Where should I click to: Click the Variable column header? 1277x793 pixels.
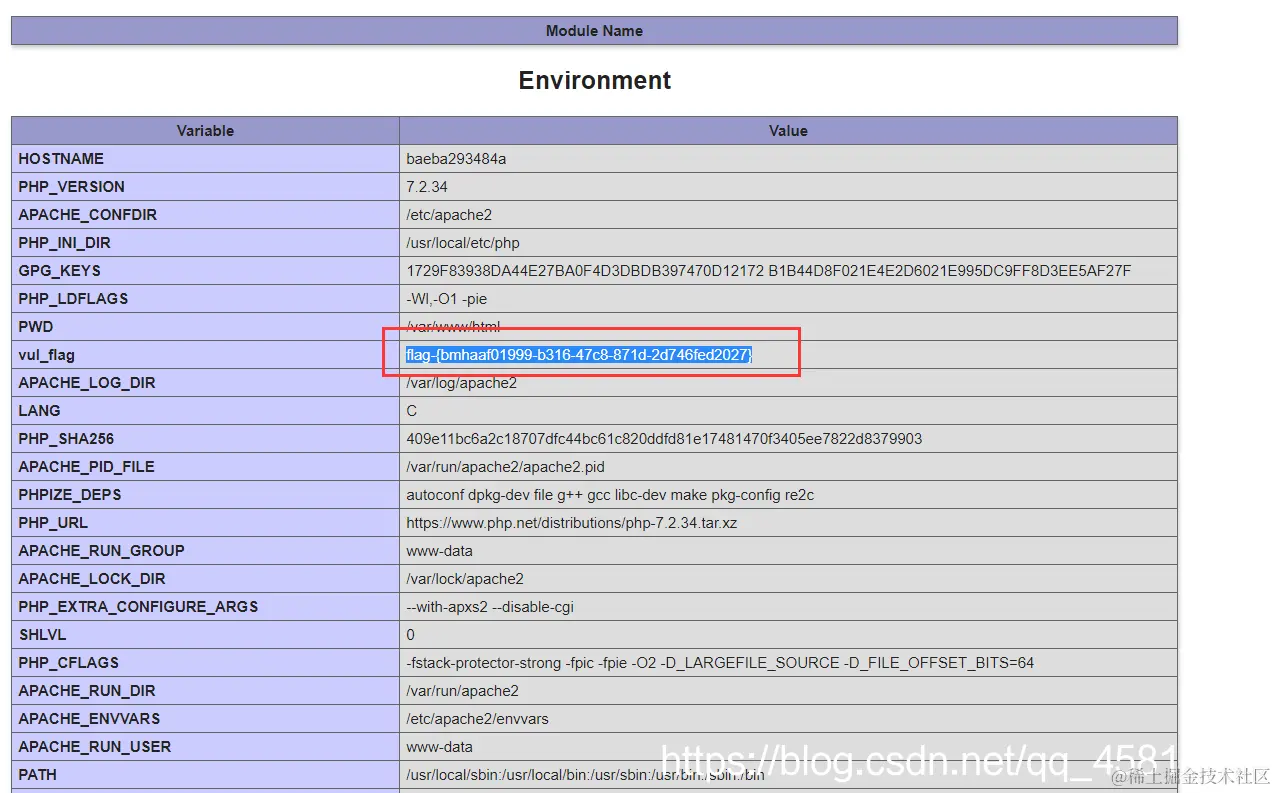205,131
